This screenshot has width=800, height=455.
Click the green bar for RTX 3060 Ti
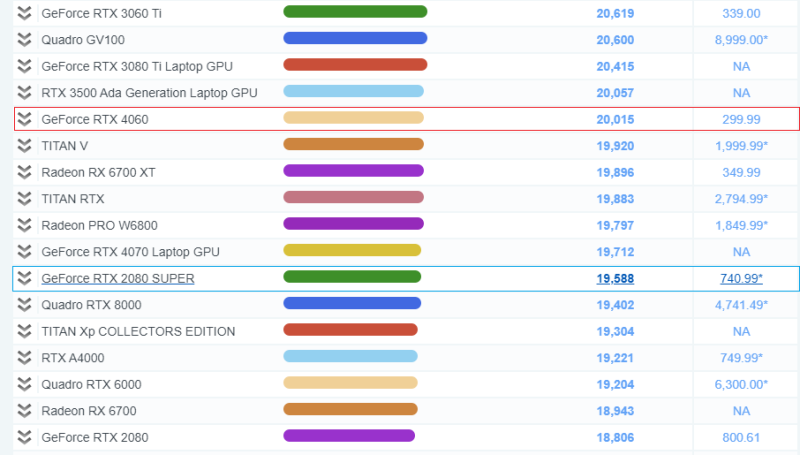click(x=355, y=12)
